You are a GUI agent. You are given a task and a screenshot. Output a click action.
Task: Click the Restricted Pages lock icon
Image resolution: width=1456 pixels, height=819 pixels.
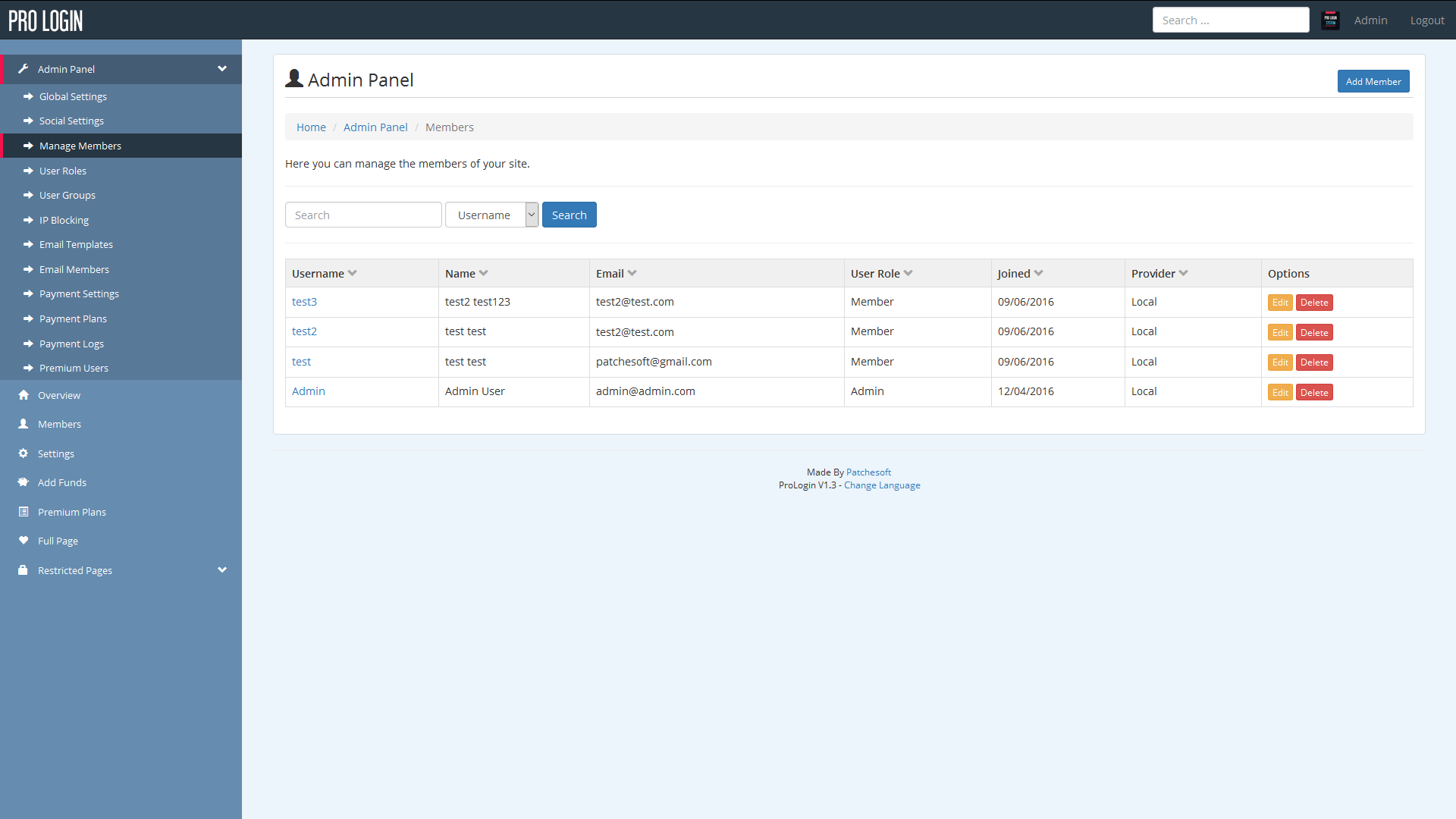coord(24,570)
